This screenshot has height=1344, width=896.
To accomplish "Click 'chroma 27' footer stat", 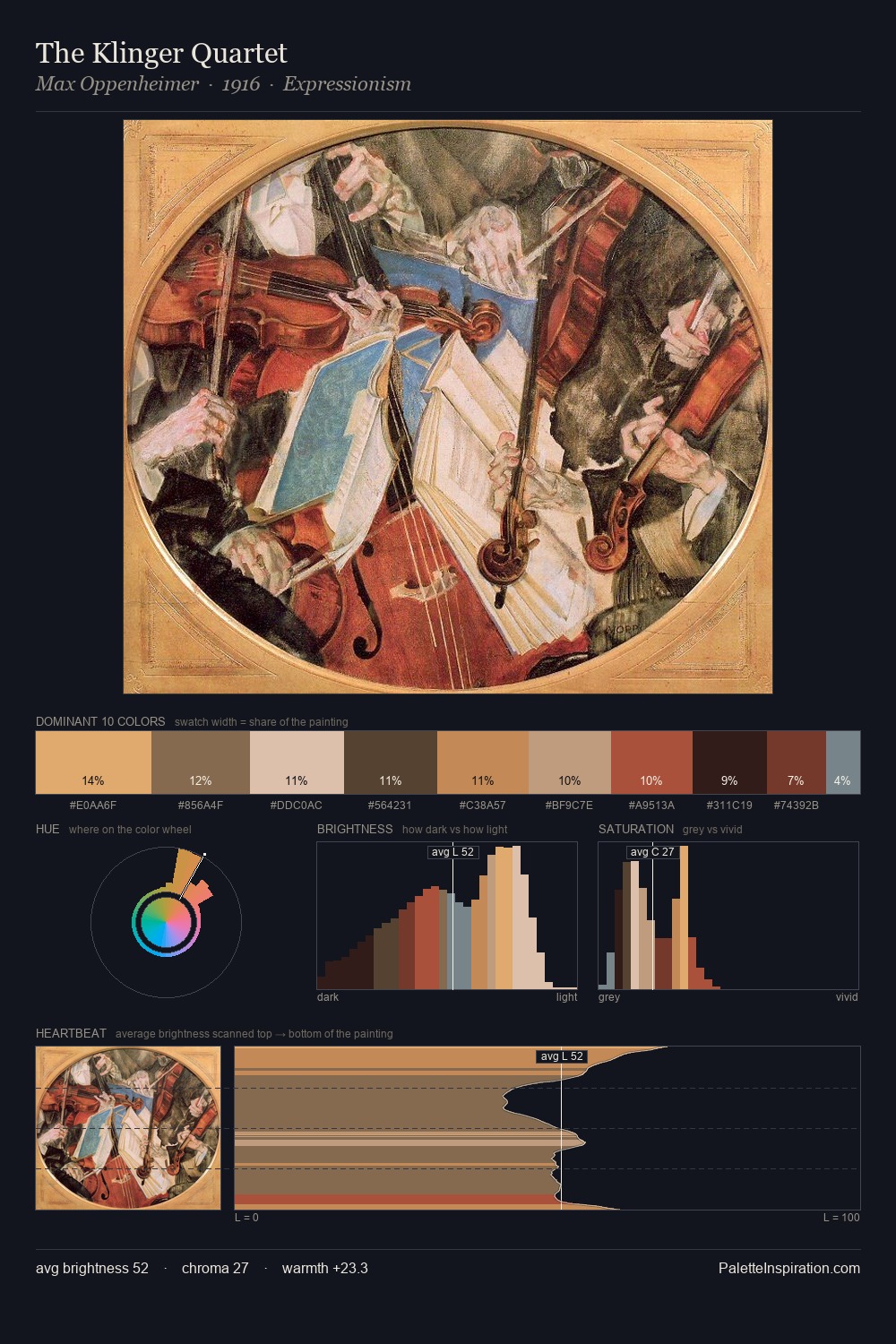I will 215,1268.
